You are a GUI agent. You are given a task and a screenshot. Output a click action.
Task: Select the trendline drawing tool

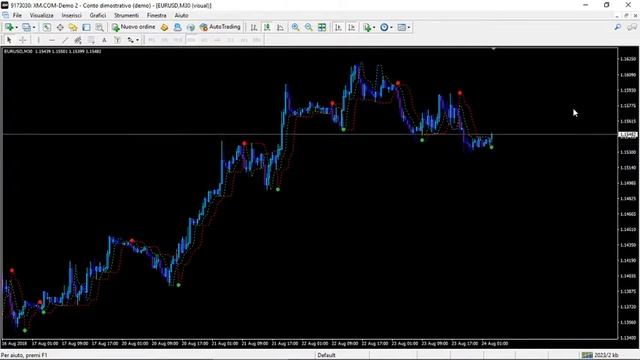65,40
